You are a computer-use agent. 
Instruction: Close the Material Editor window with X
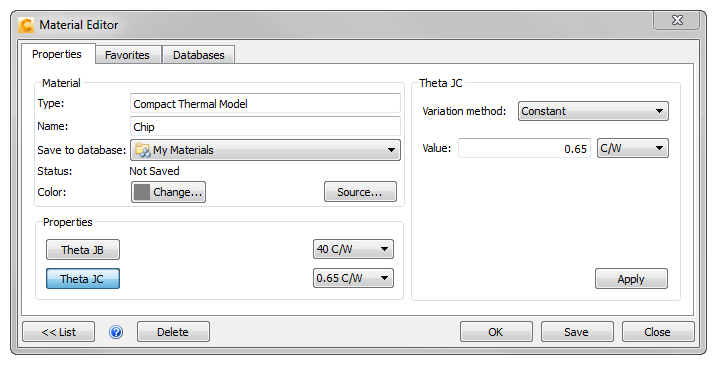677,21
